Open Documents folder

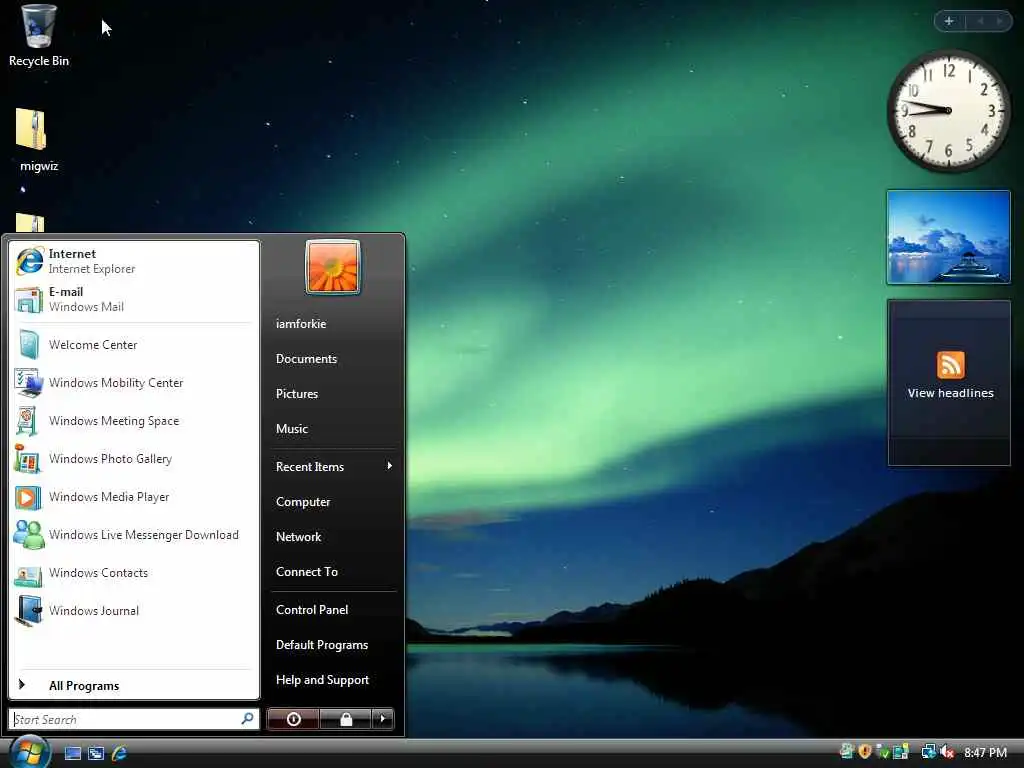(x=333, y=359)
